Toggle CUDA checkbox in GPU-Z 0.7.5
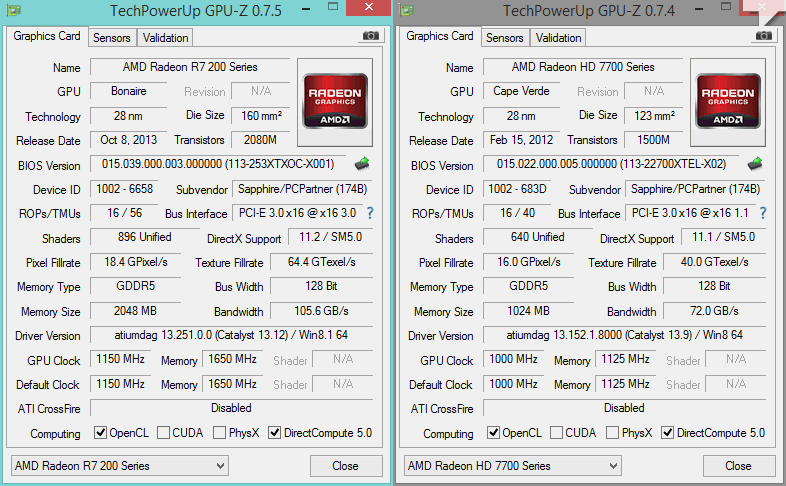This screenshot has height=486, width=786. click(x=163, y=432)
